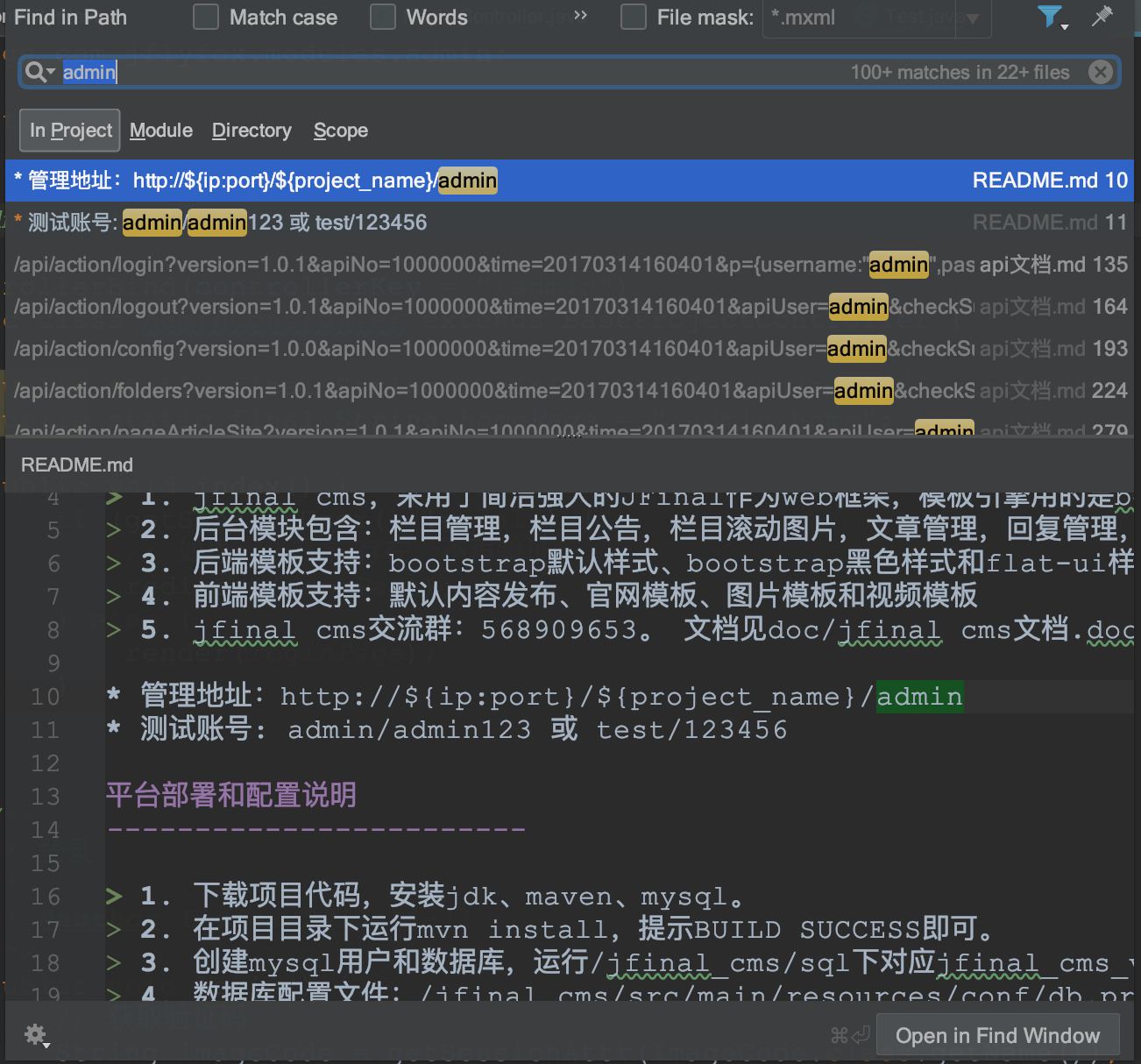Select the Module scope tab
Screen dimensions: 1141x1064
pyautogui.click(x=161, y=131)
